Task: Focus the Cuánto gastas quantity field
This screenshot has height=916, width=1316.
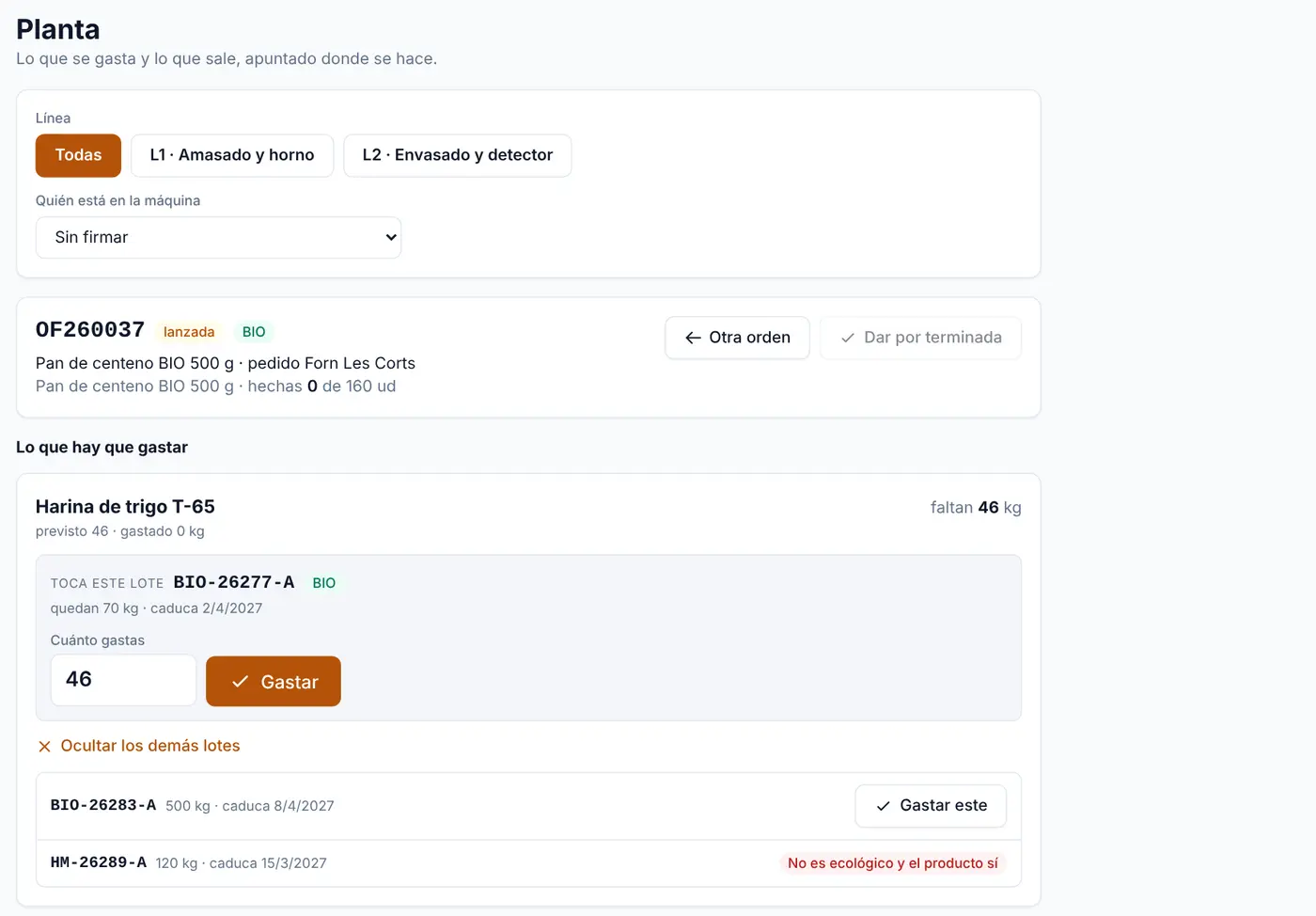Action: (123, 680)
